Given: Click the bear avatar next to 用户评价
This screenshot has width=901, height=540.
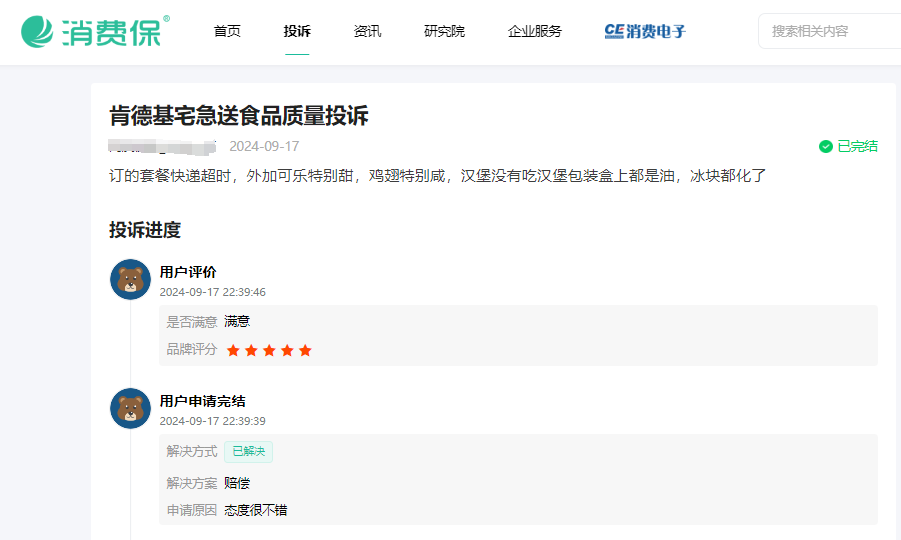Looking at the screenshot, I should [x=130, y=279].
